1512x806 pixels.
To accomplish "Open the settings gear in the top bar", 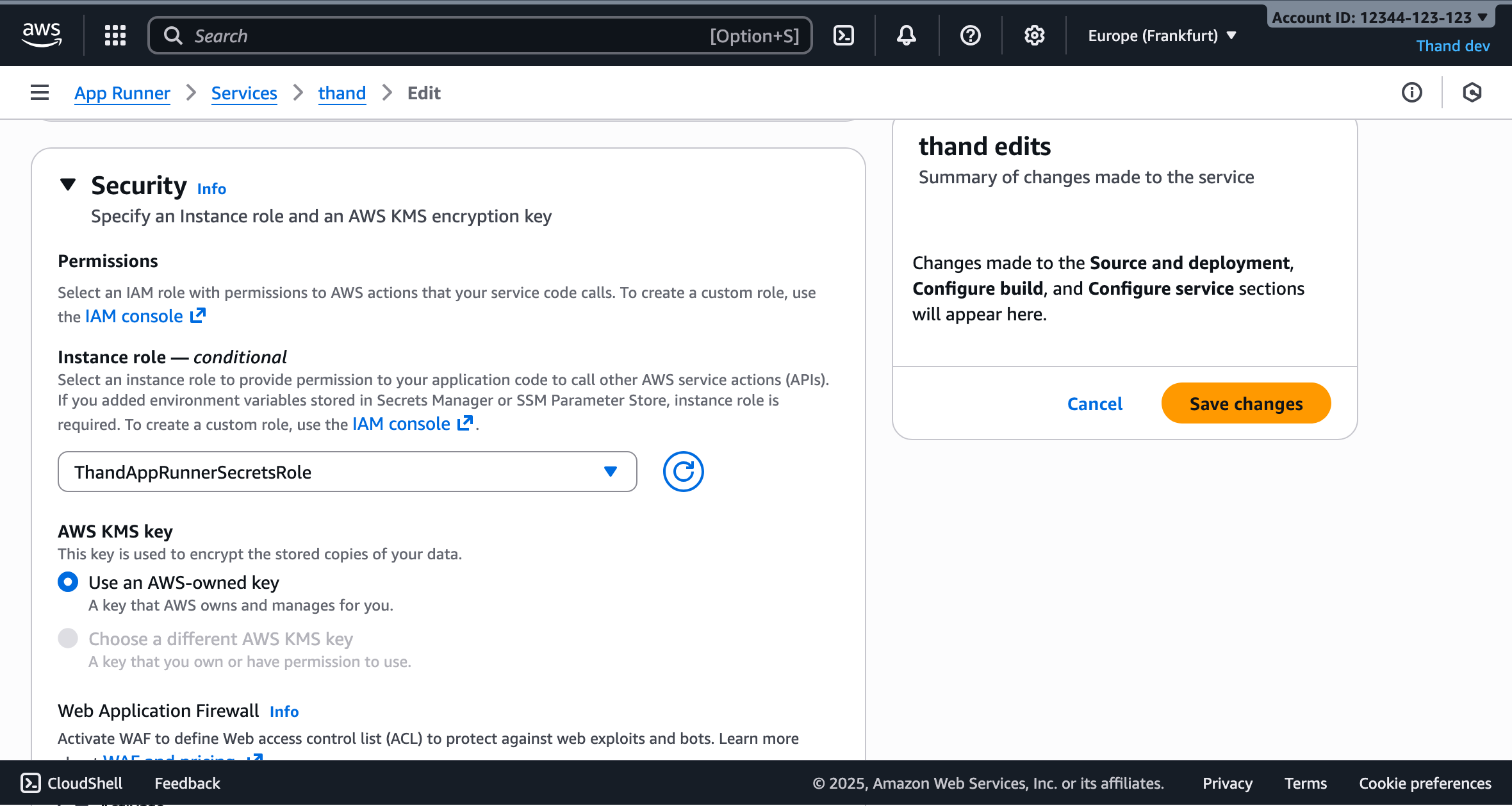I will tap(1034, 35).
